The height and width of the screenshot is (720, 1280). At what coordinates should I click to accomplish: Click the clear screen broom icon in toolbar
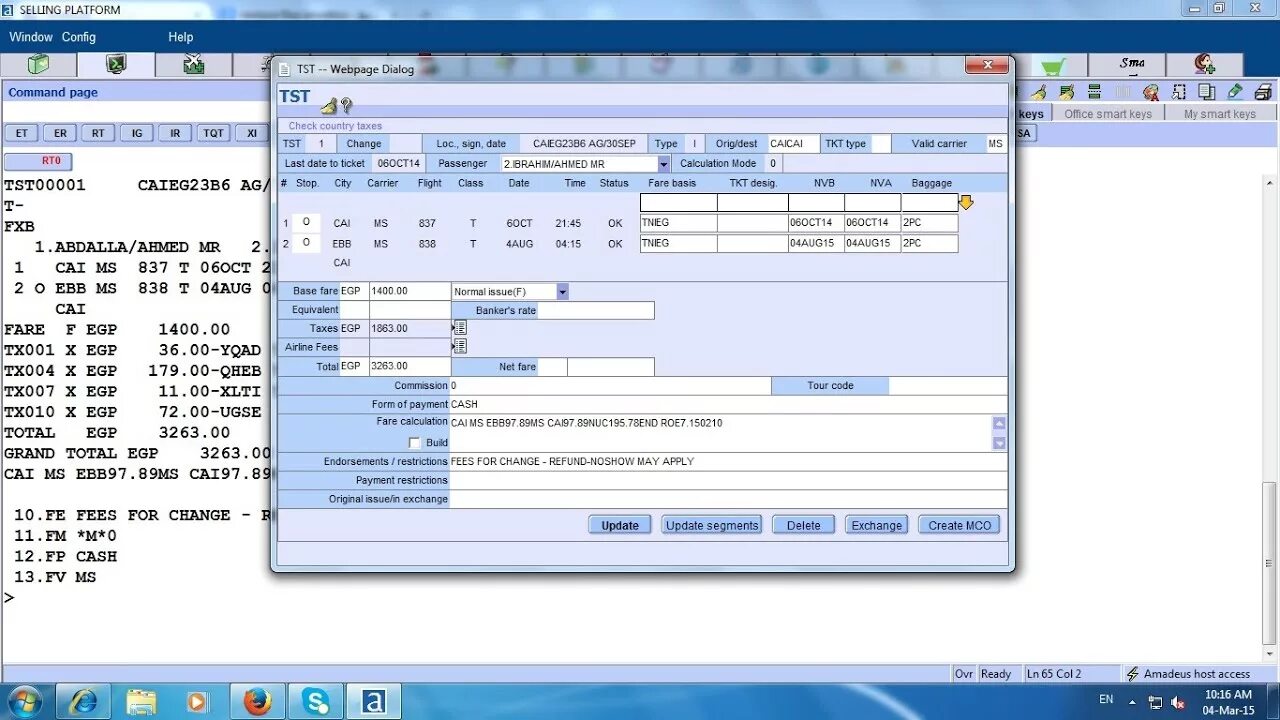click(1040, 92)
